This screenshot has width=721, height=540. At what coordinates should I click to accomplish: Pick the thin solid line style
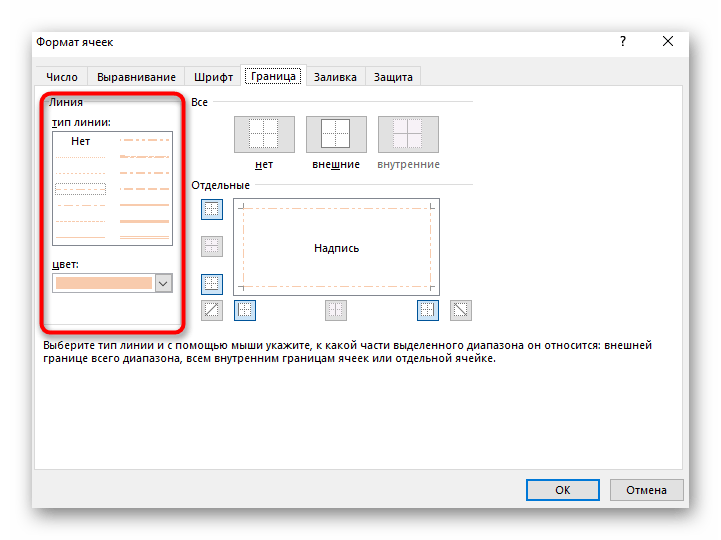(80, 237)
